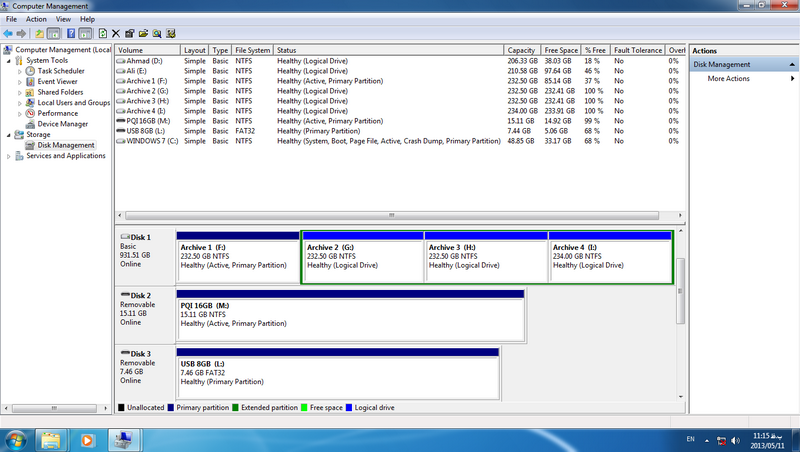800x452 pixels.
Task: Click the Open folder toolbar icon
Action: [x=143, y=34]
